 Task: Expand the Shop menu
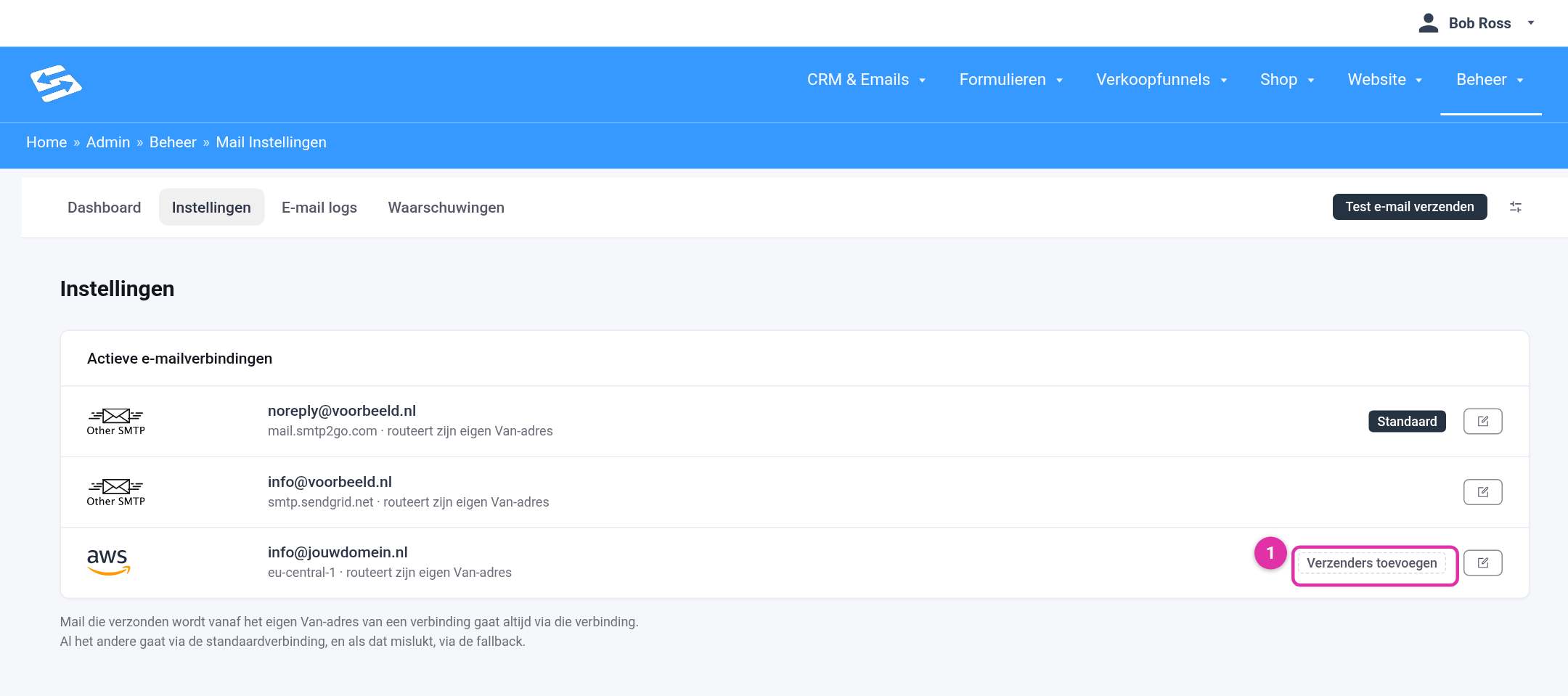point(1287,80)
